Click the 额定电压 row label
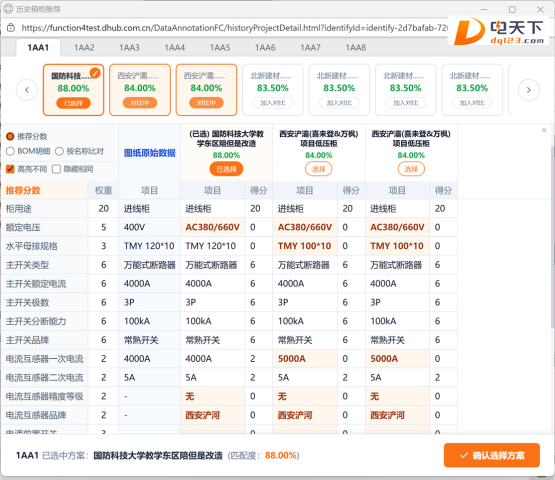Screen dimensions: 555x480 [23, 227]
